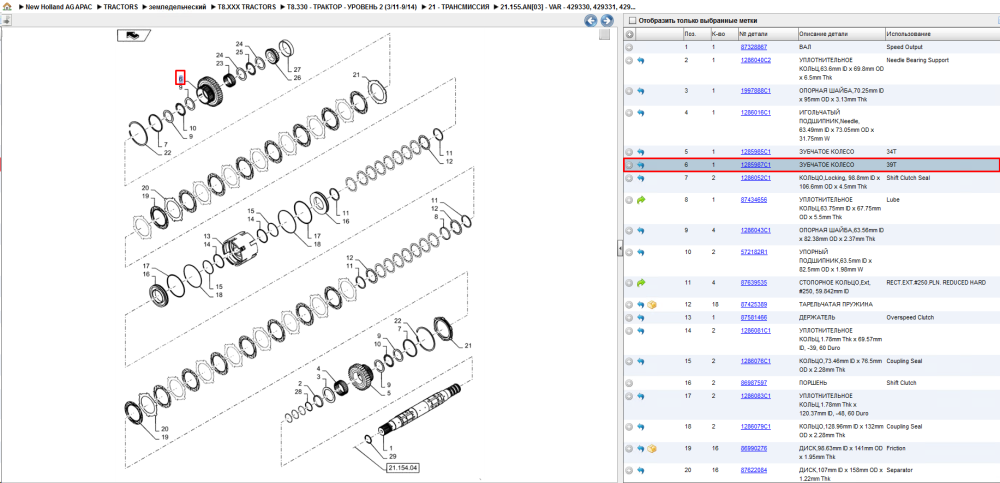This screenshot has height=483, width=1000.
Task: Navigate back with the blue left arrow
Action: [591, 20]
